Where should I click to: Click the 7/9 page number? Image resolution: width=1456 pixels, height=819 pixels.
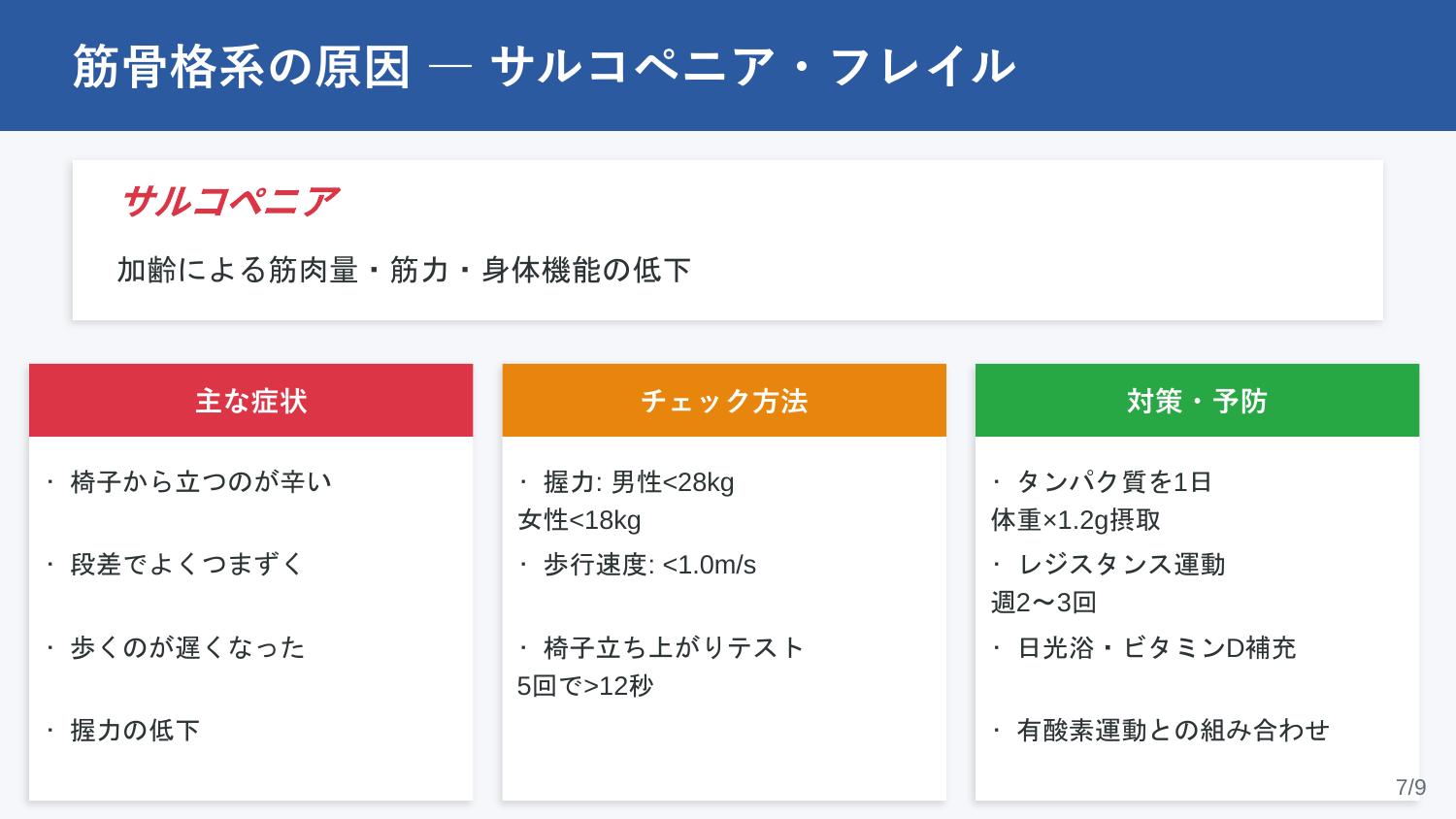[x=1411, y=787]
